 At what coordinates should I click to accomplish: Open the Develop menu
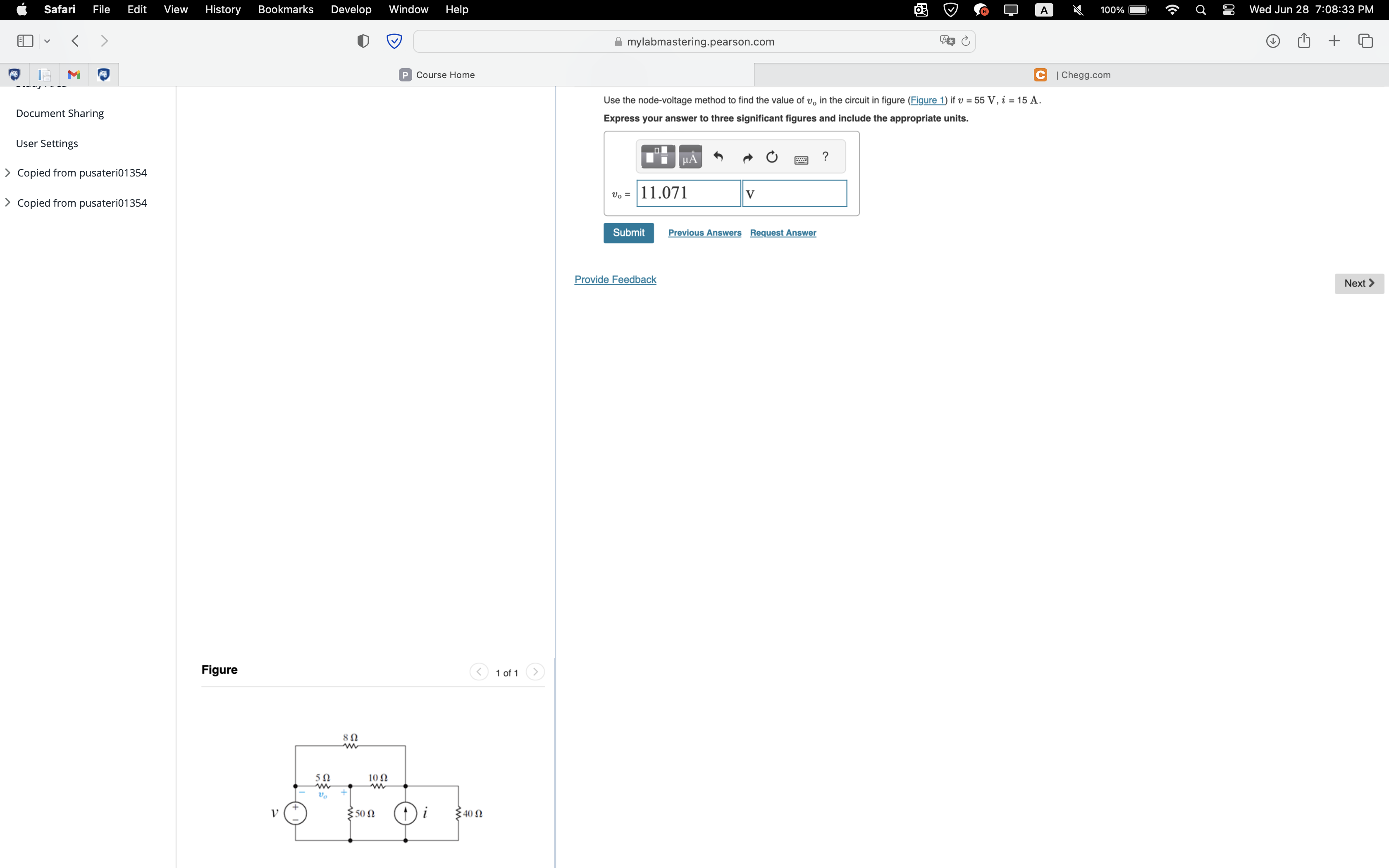(x=351, y=9)
